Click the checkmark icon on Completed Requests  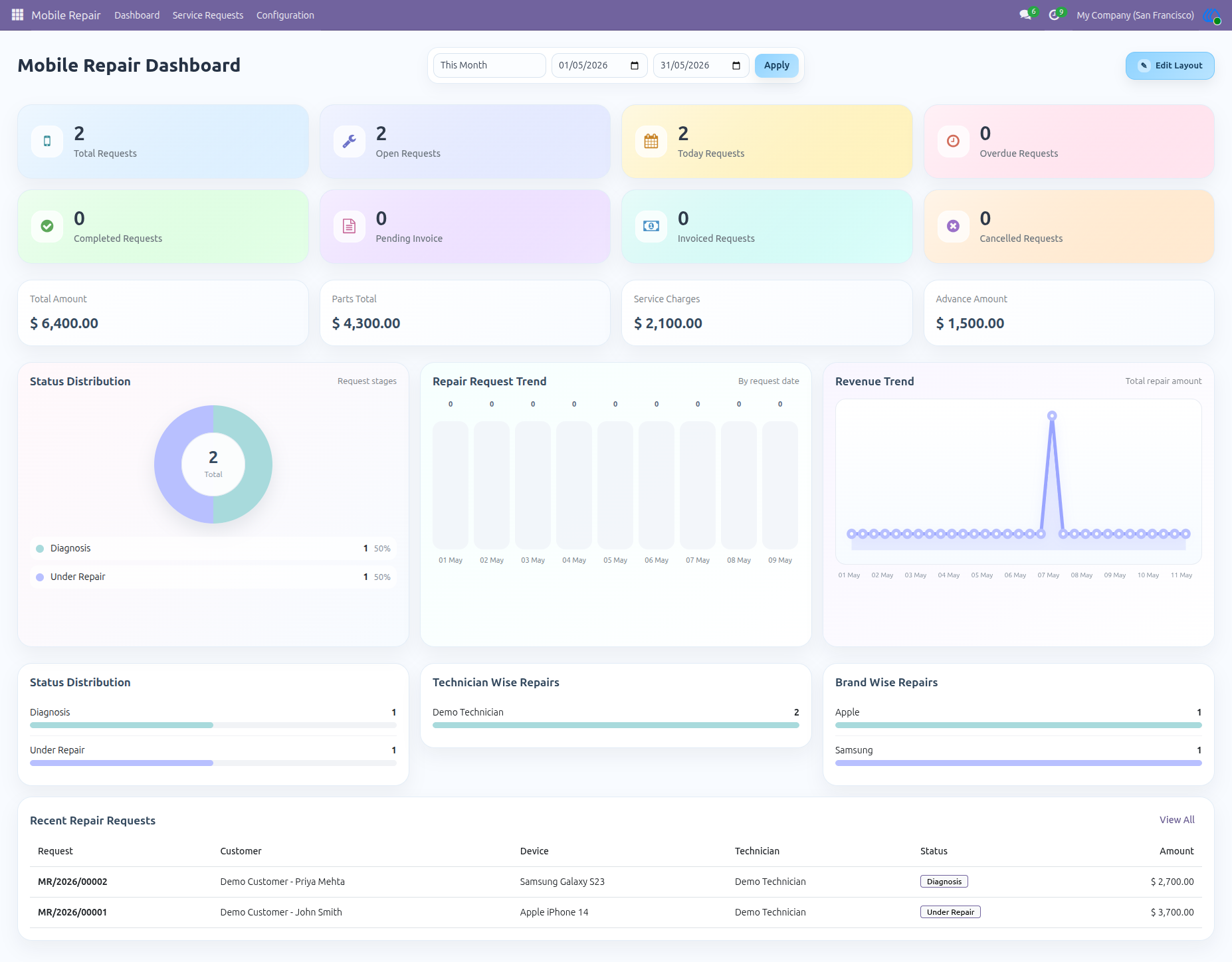point(47,226)
